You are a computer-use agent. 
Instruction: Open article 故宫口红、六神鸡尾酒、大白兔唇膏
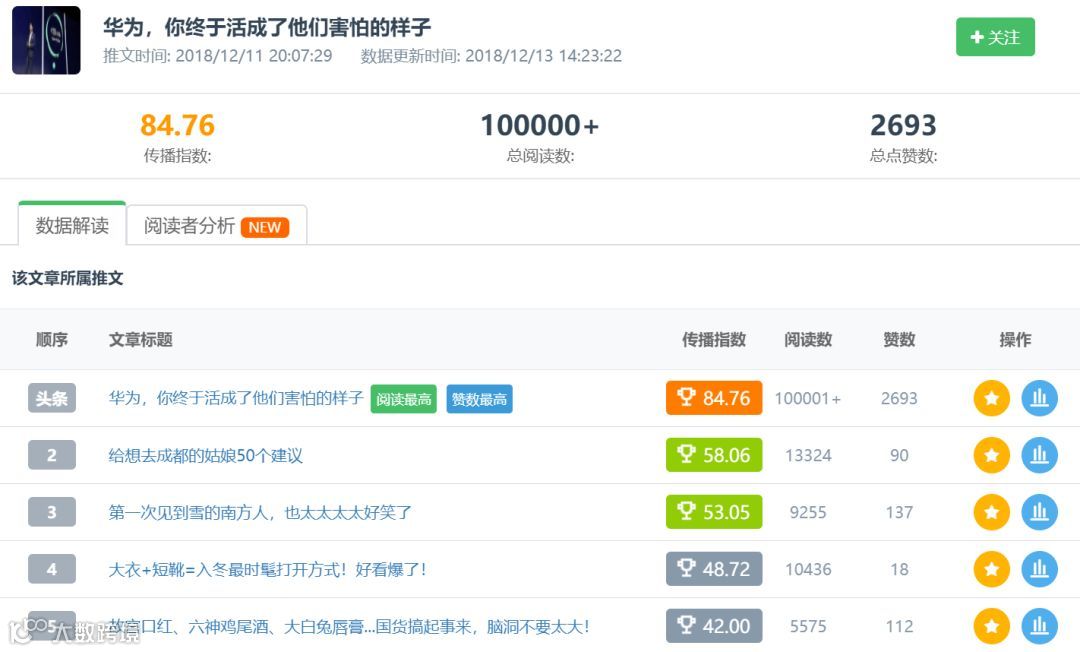click(x=349, y=627)
